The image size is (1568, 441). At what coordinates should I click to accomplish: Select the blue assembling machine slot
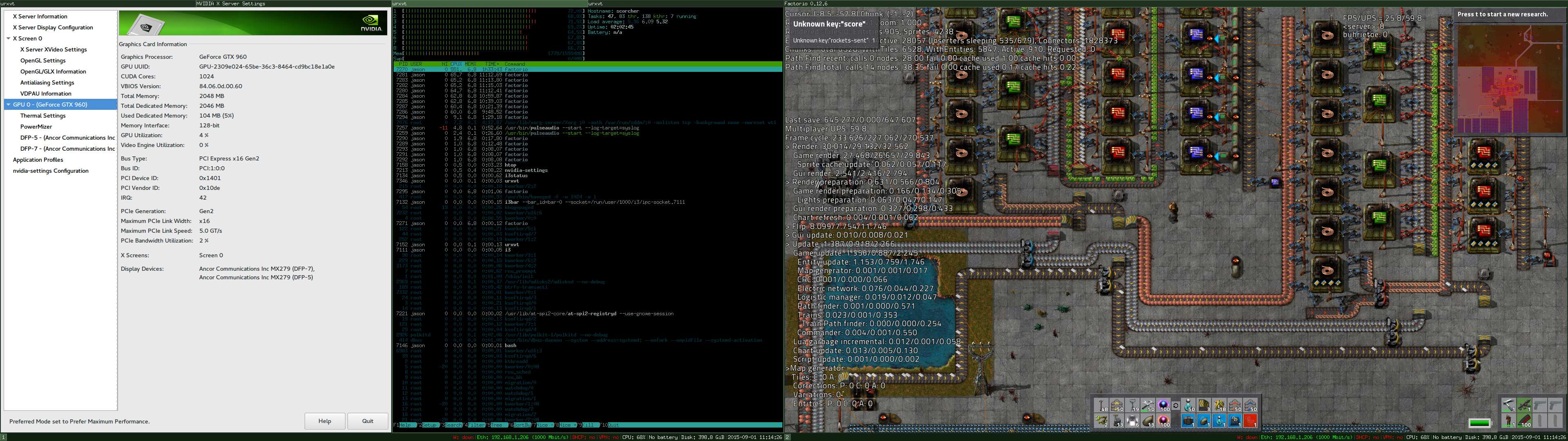(x=1235, y=420)
